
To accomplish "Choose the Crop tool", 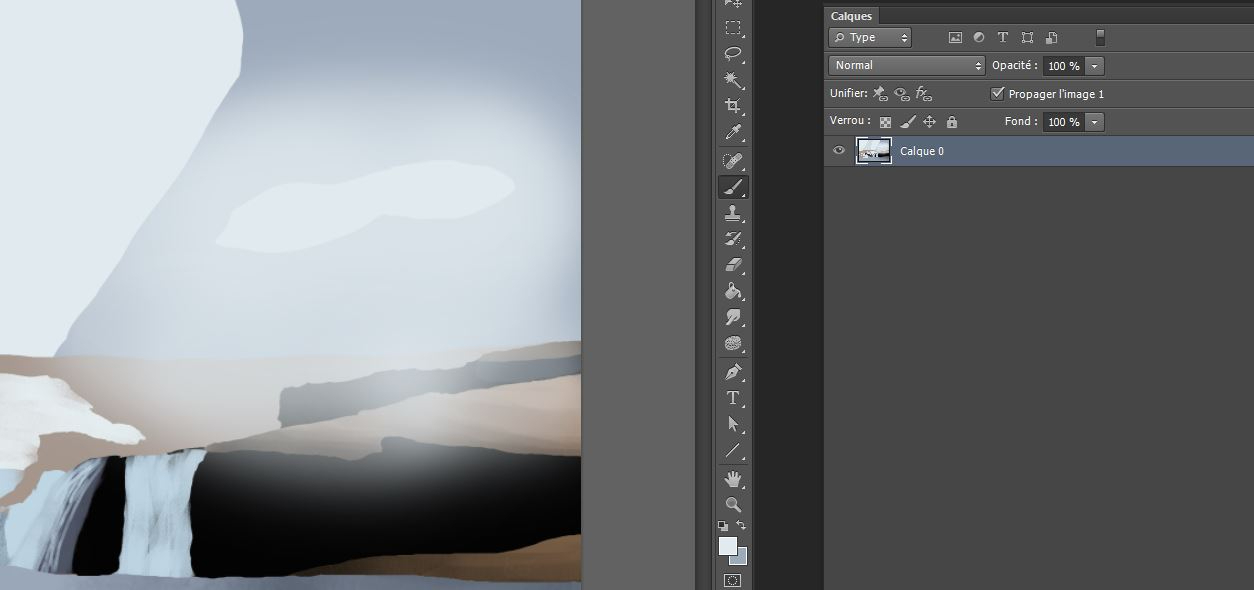I will click(733, 106).
